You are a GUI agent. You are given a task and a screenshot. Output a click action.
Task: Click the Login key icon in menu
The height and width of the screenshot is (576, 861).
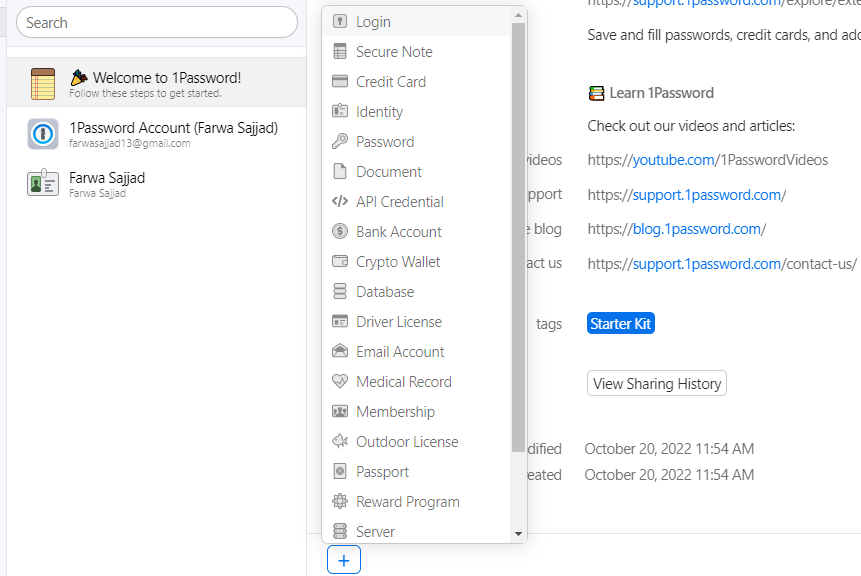click(339, 22)
